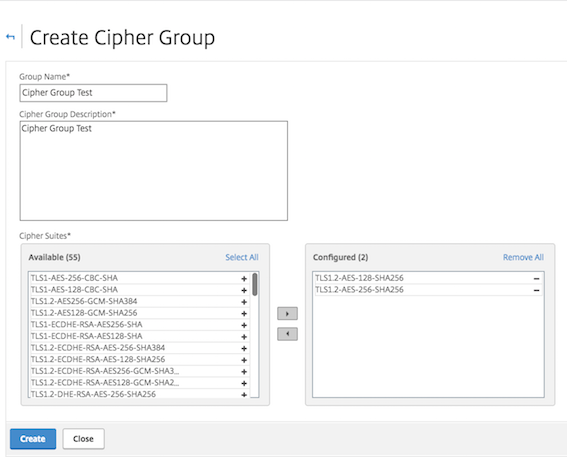Go back using the blue back arrow

[x=10, y=37]
